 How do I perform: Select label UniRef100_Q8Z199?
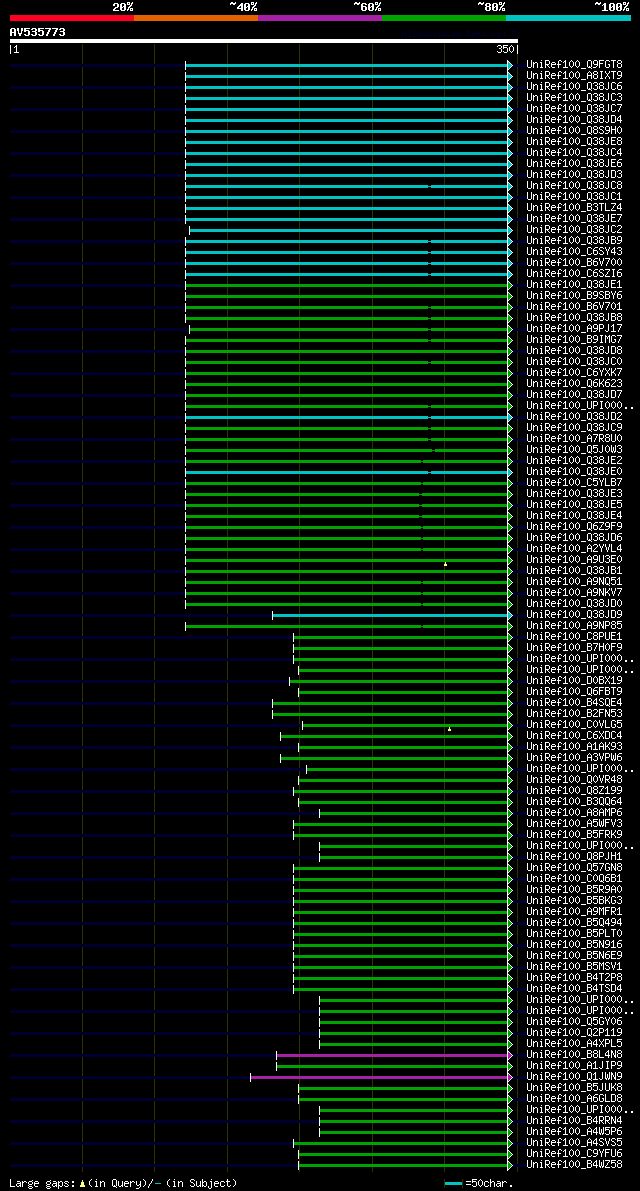(x=574, y=791)
